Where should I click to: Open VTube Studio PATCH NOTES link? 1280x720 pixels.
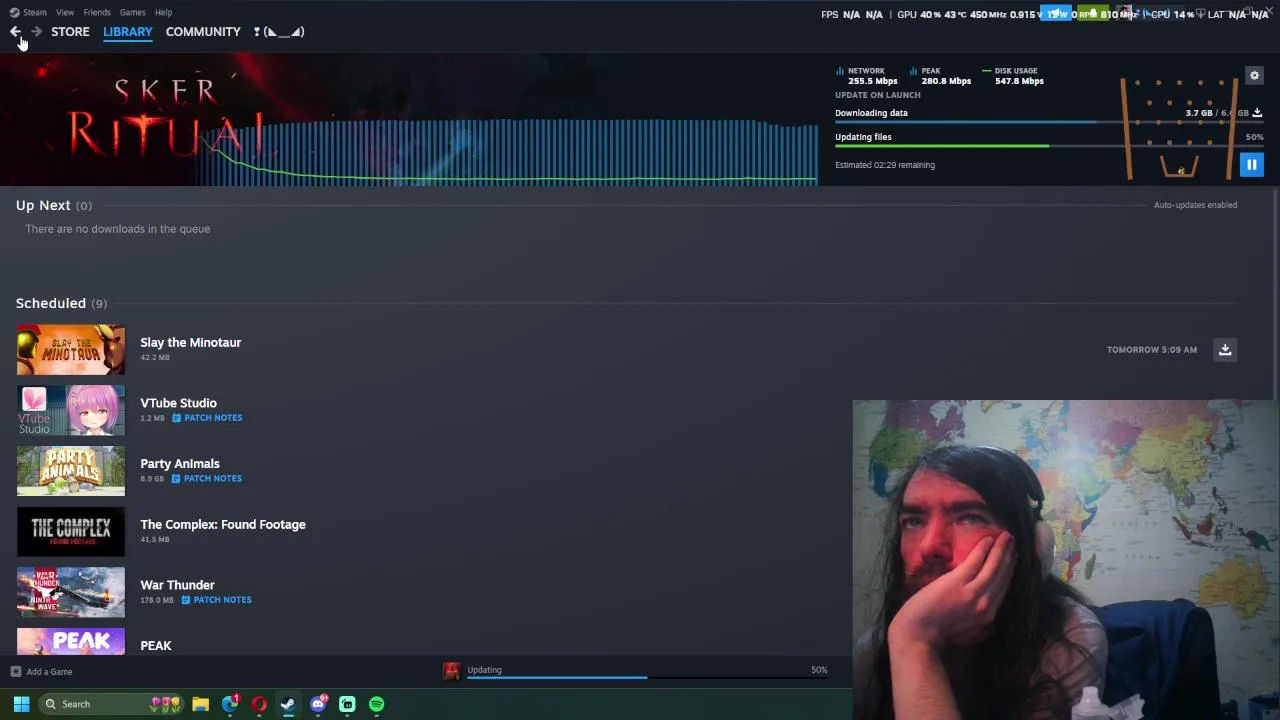tap(213, 418)
